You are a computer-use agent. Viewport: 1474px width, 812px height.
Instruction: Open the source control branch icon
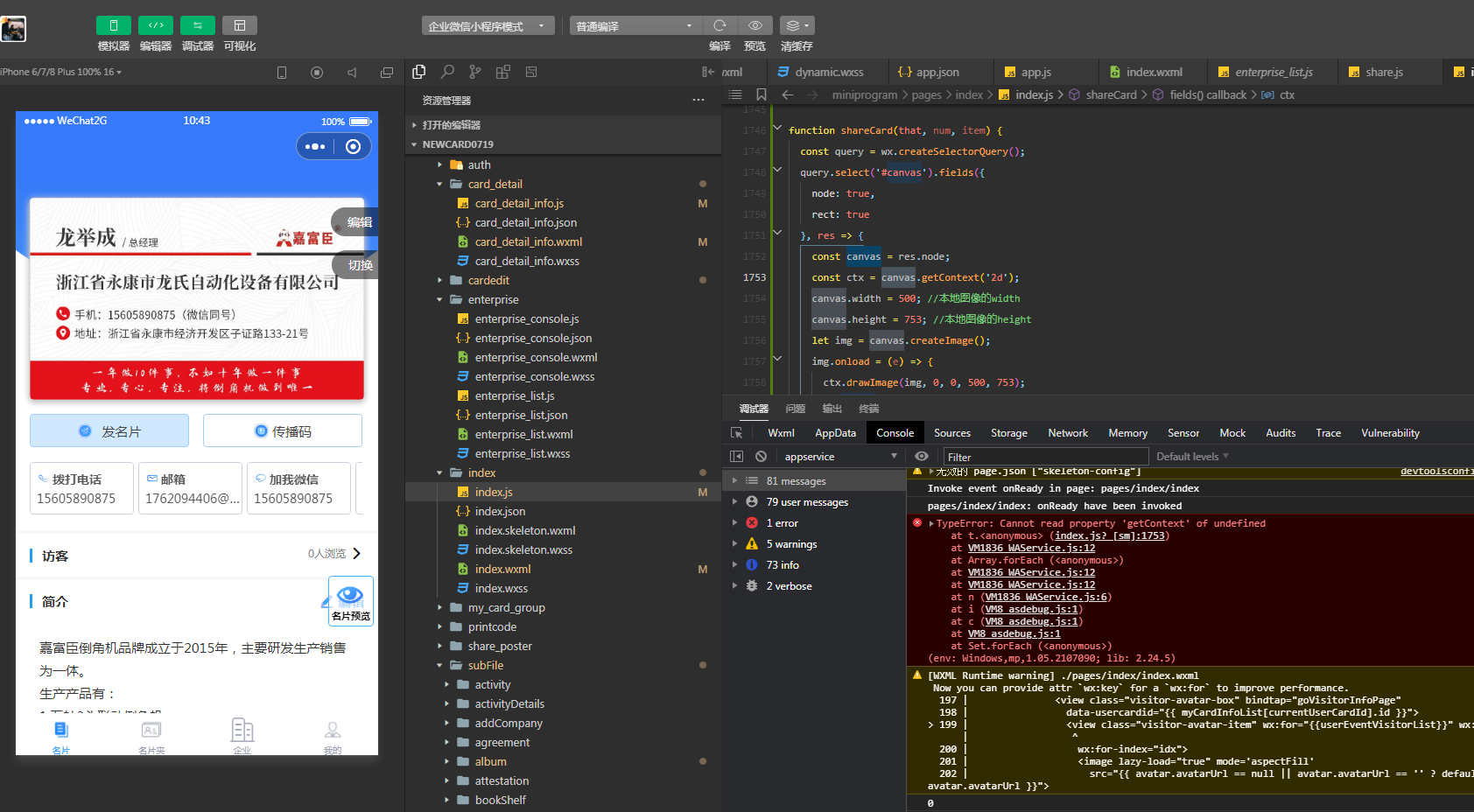coord(475,72)
